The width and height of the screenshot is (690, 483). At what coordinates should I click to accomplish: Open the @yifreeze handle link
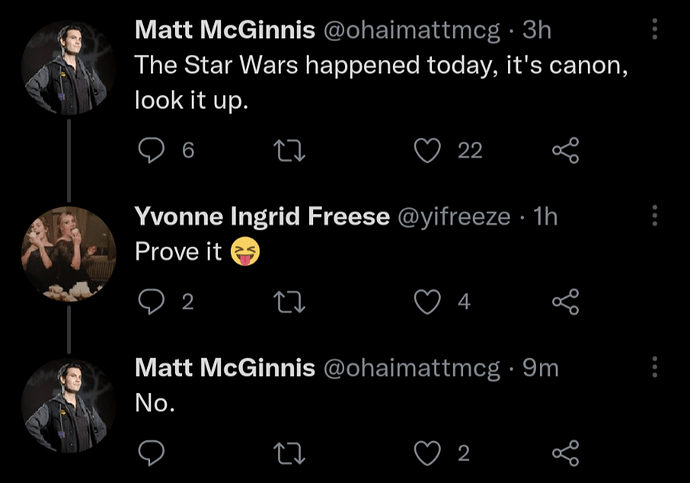point(455,216)
